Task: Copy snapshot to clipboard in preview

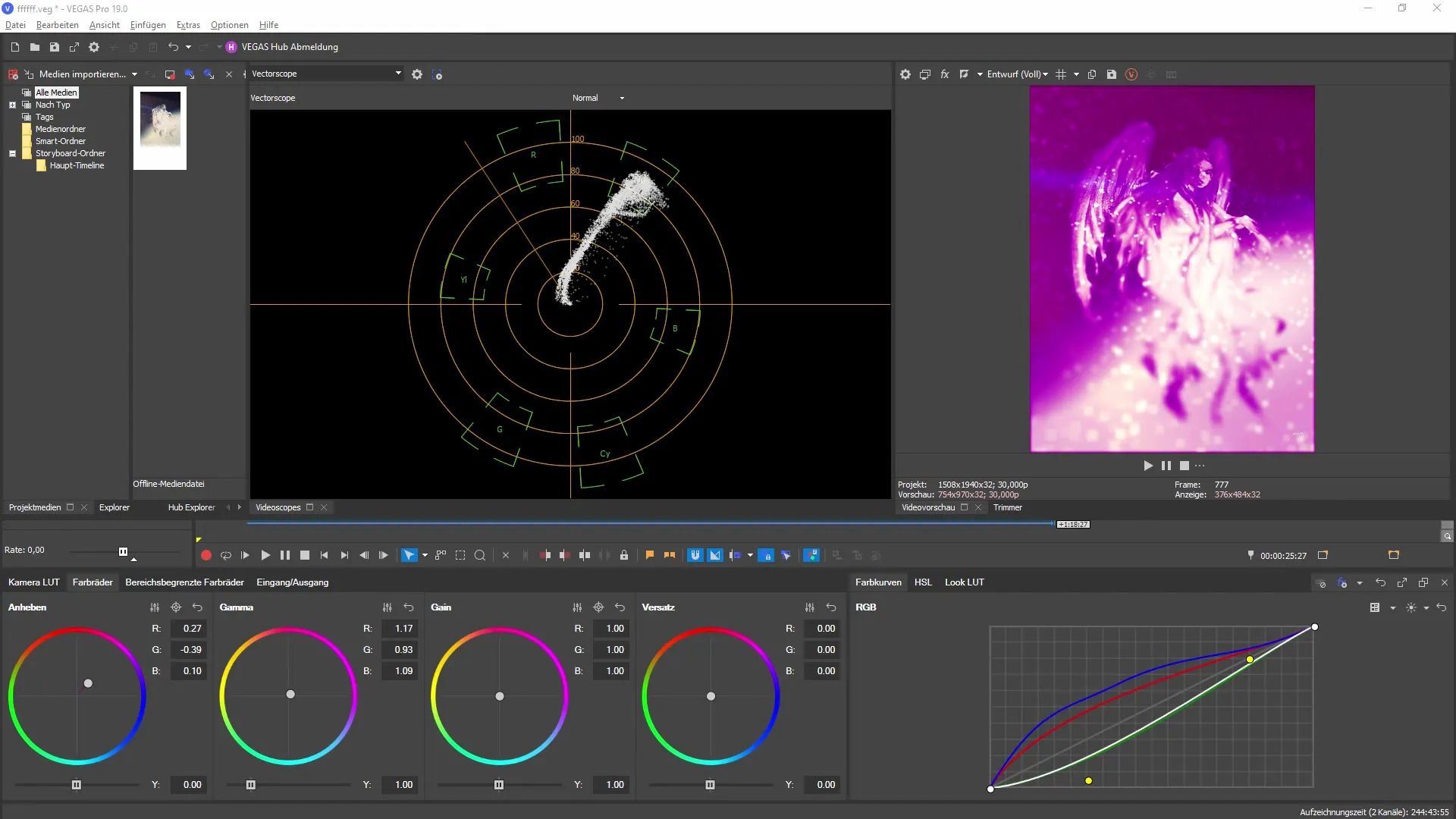Action: click(x=1092, y=74)
